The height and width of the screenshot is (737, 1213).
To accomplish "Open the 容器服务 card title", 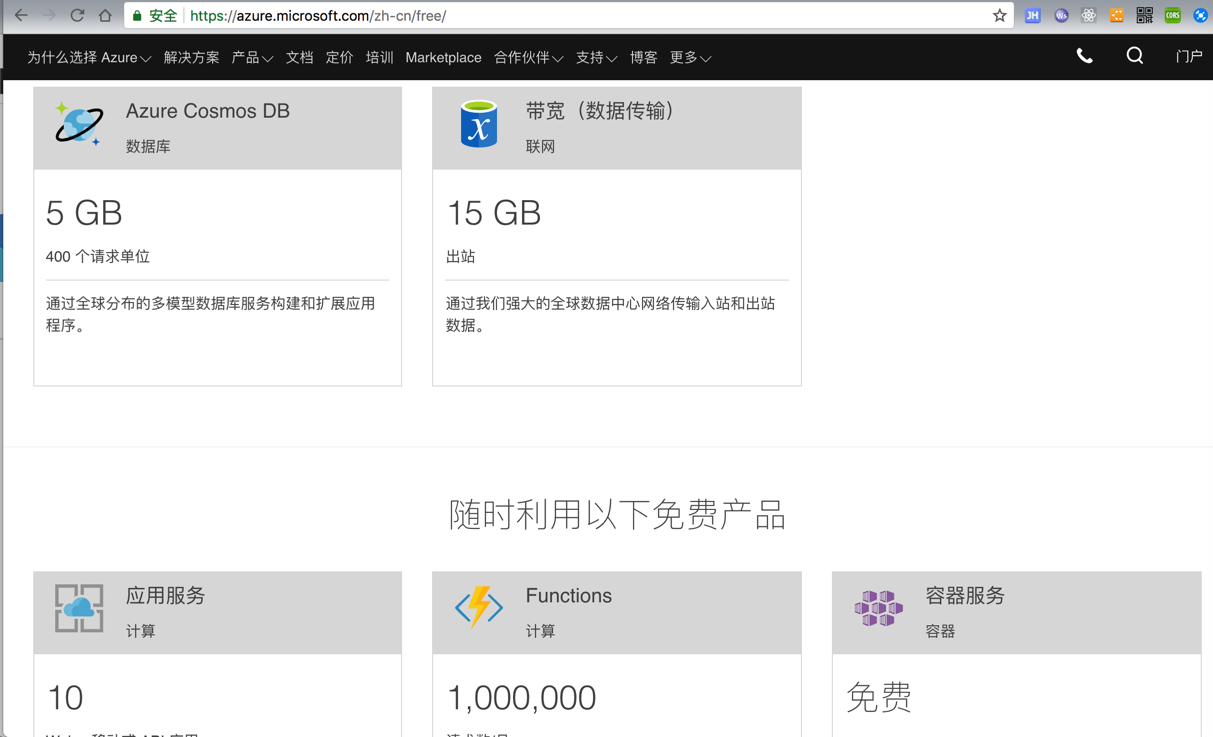I will click(965, 596).
